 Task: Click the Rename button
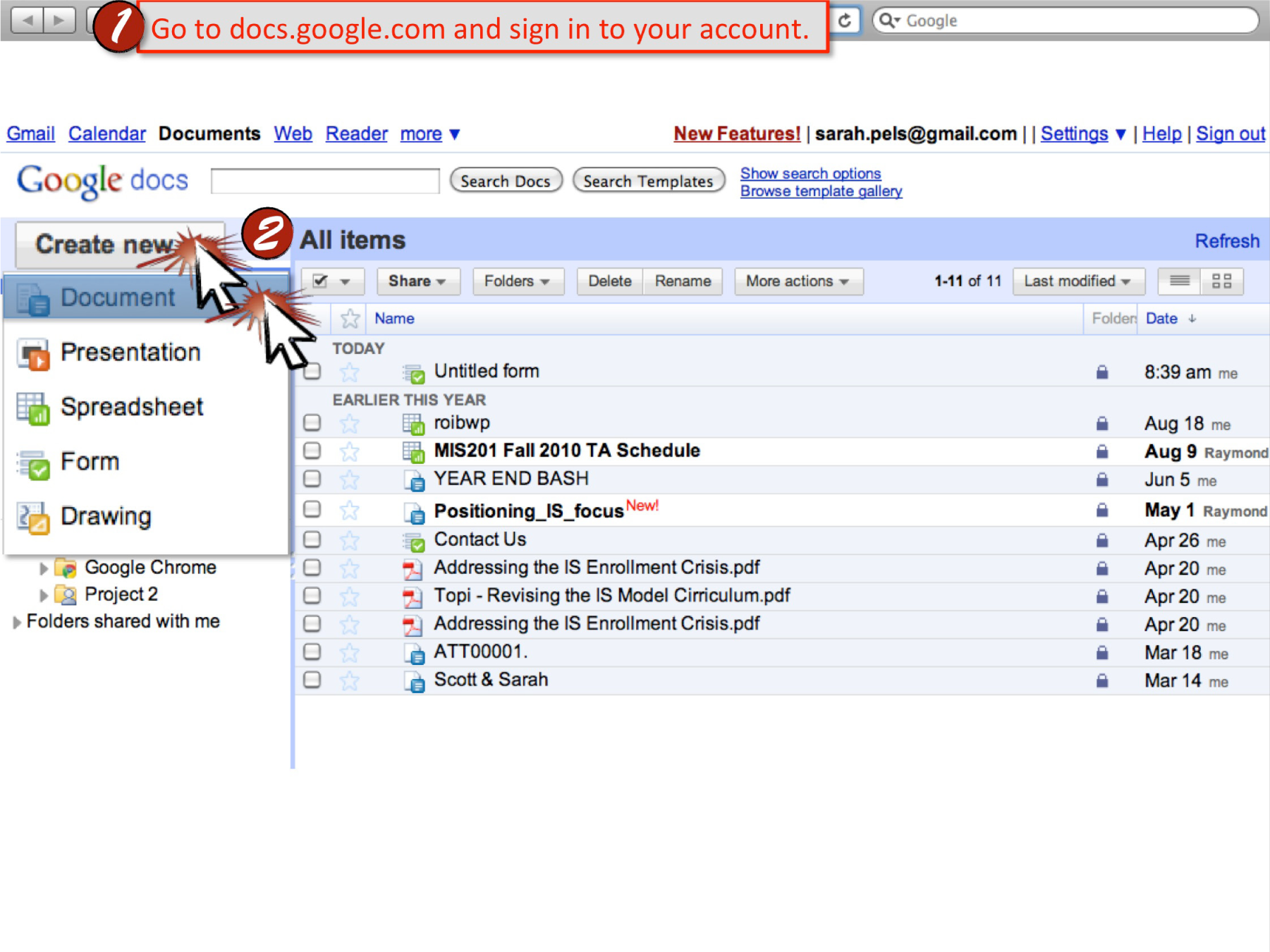click(x=683, y=281)
